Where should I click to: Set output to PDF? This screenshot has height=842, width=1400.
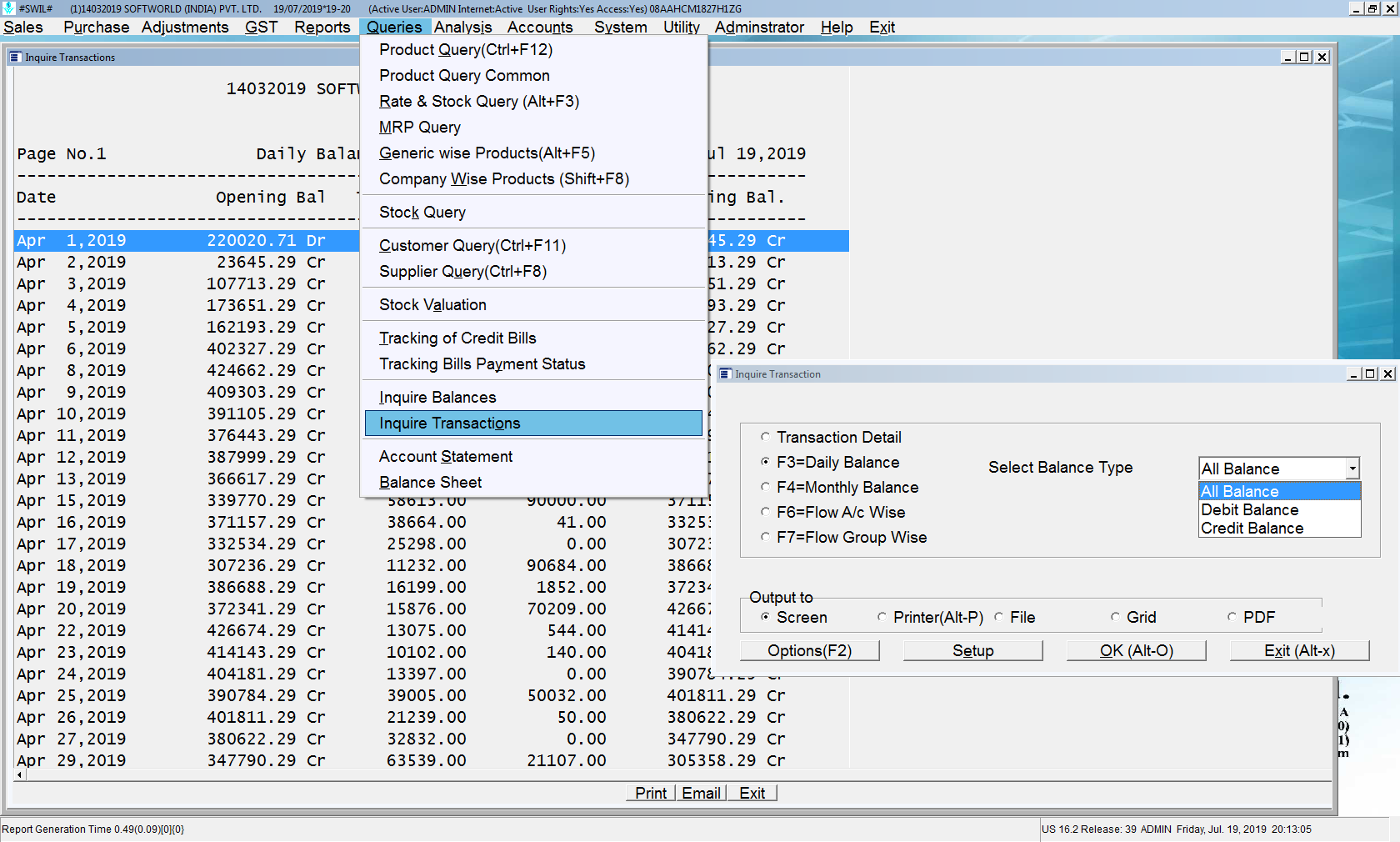(x=1232, y=617)
